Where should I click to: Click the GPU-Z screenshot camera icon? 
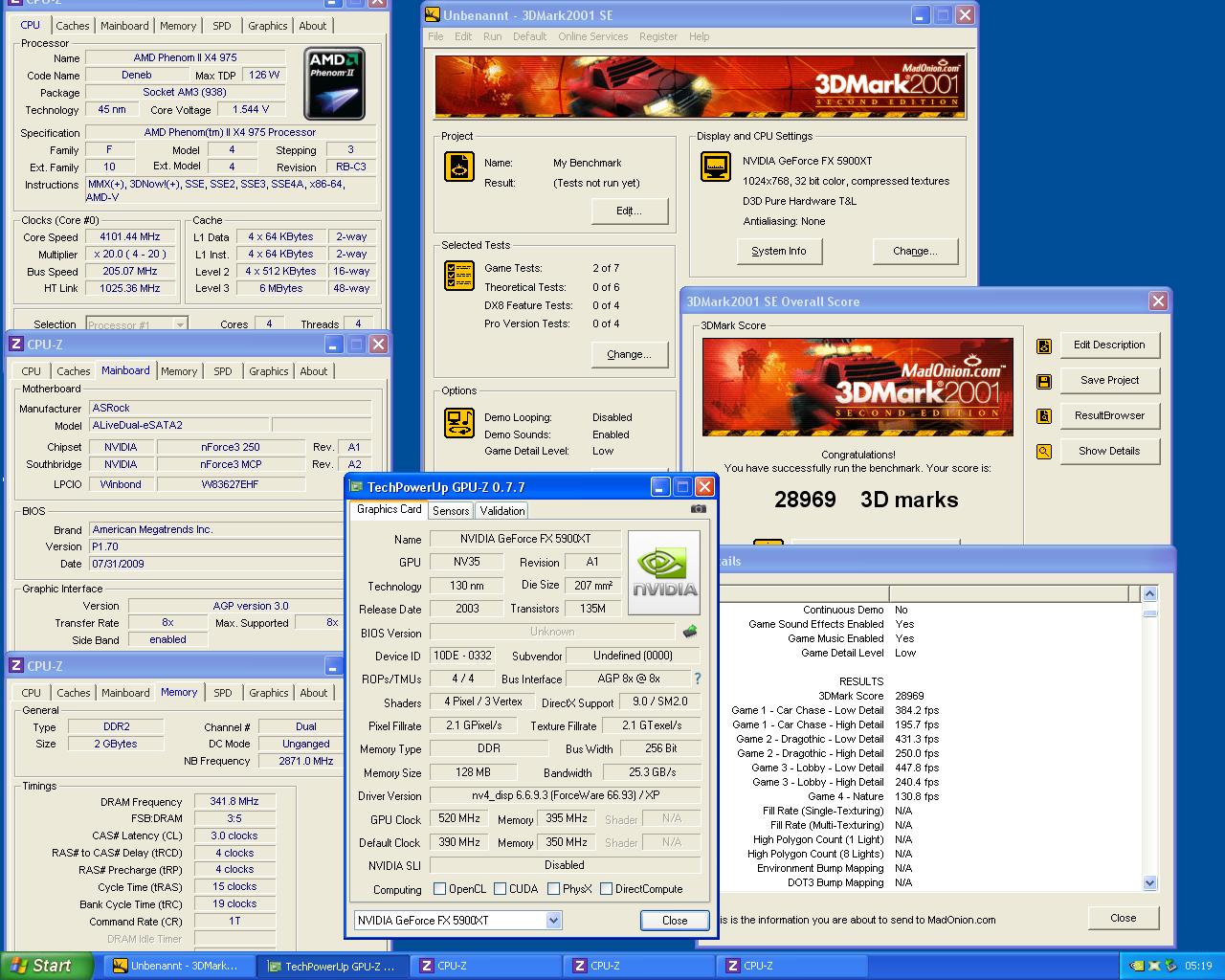(699, 509)
